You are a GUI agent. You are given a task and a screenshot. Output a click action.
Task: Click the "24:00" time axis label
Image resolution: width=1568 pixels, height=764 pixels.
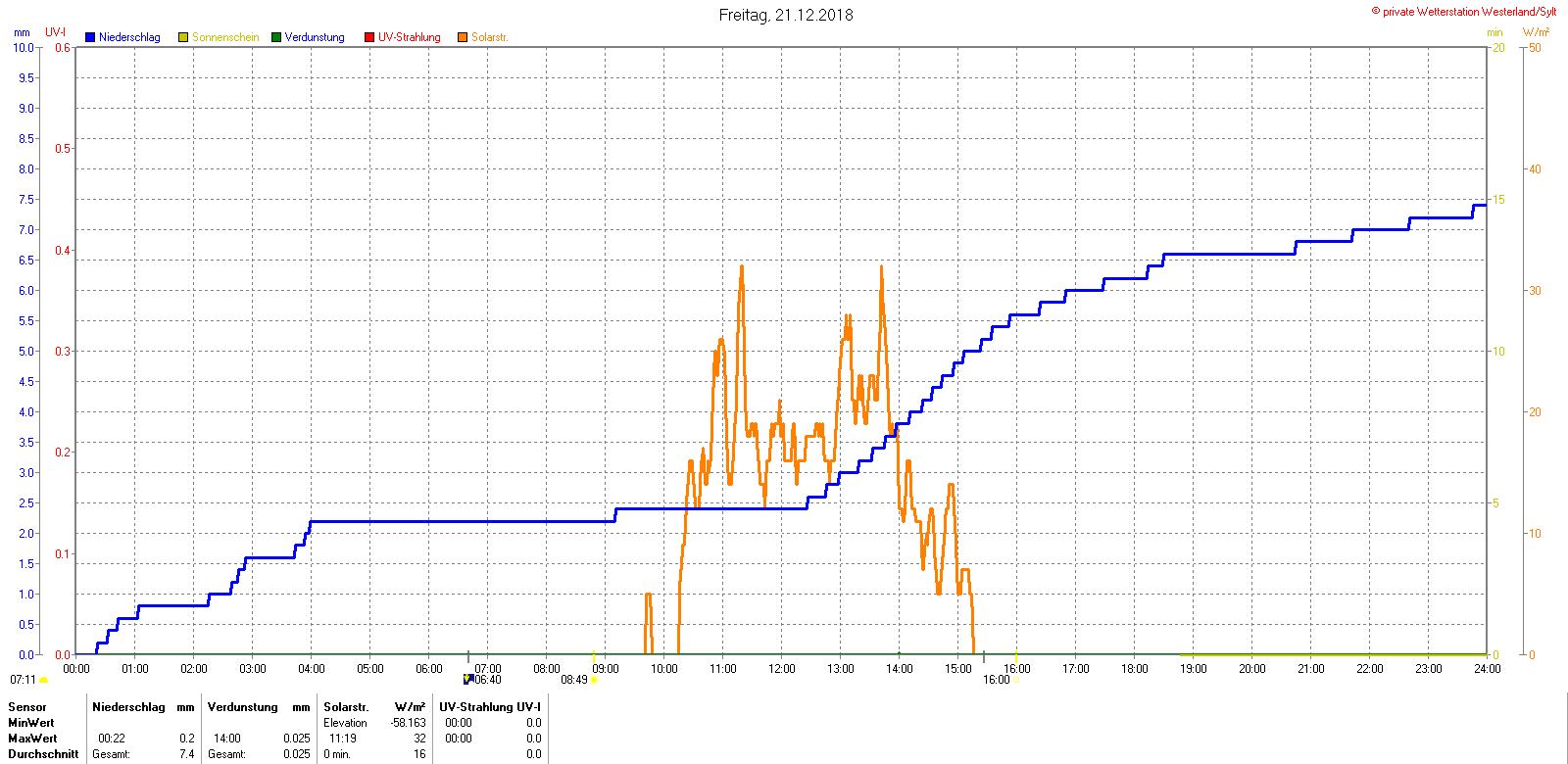[x=1488, y=669]
